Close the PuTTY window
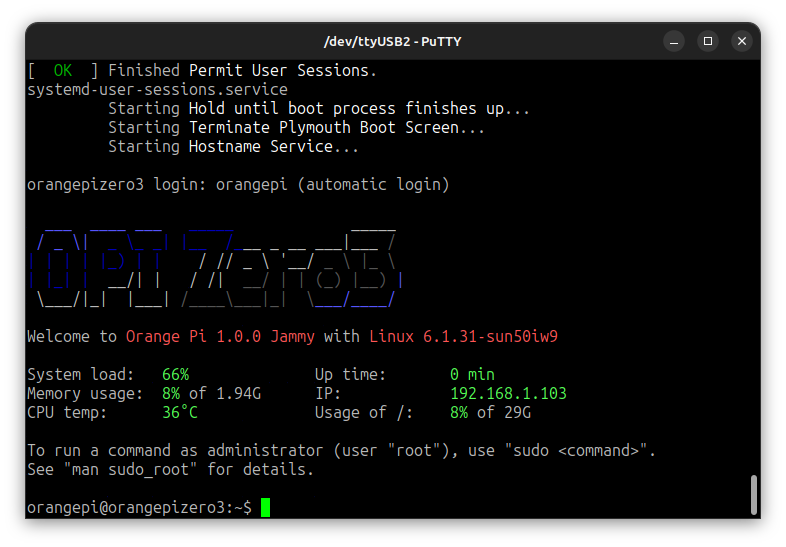786x547 pixels. click(742, 42)
